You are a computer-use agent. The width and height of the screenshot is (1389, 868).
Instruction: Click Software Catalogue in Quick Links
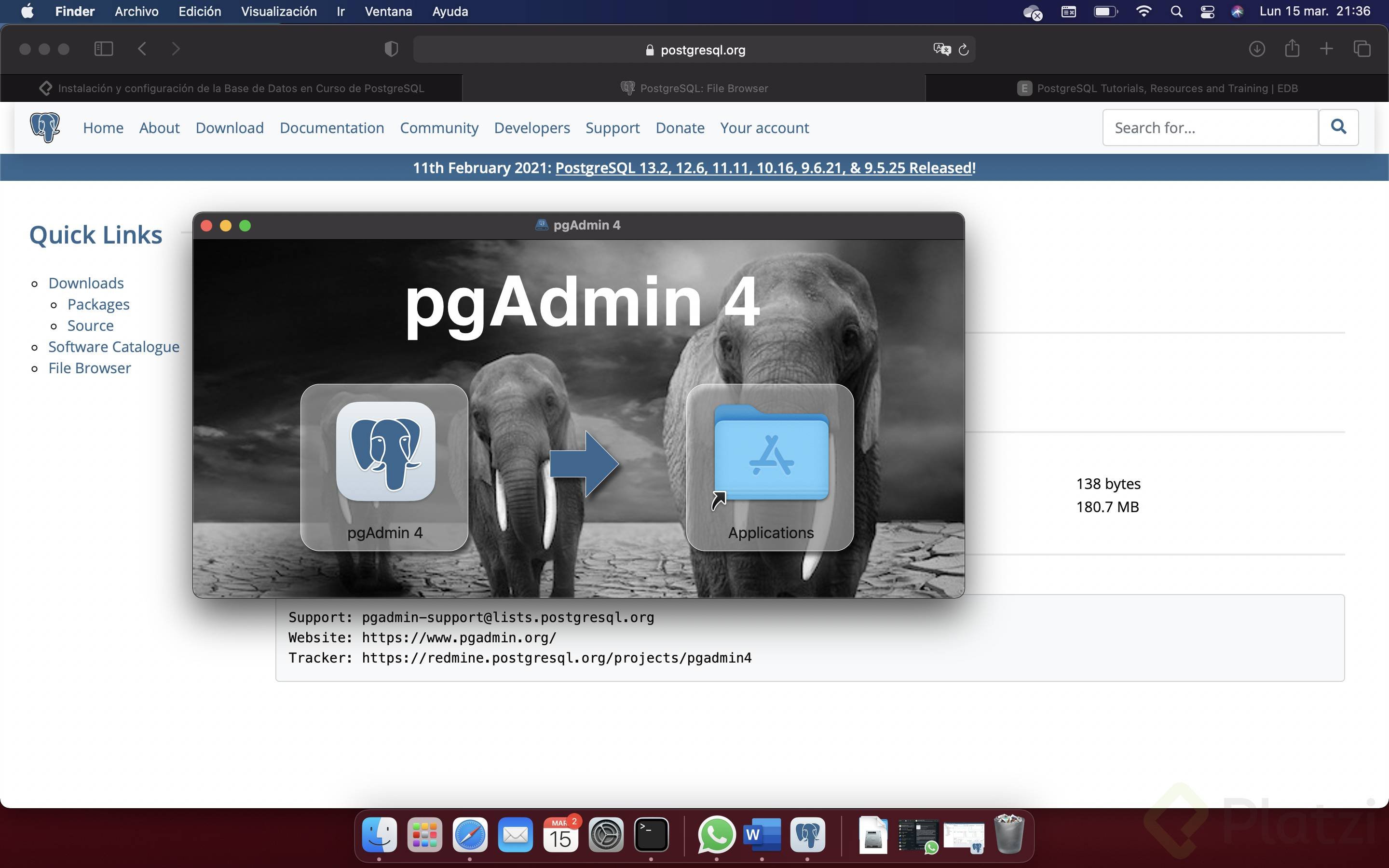pos(114,347)
